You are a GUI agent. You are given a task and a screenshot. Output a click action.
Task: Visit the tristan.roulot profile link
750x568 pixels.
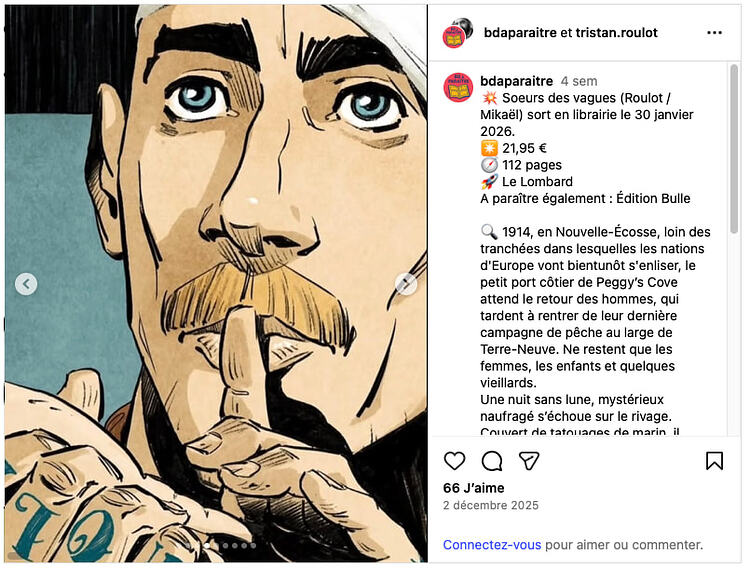[617, 32]
